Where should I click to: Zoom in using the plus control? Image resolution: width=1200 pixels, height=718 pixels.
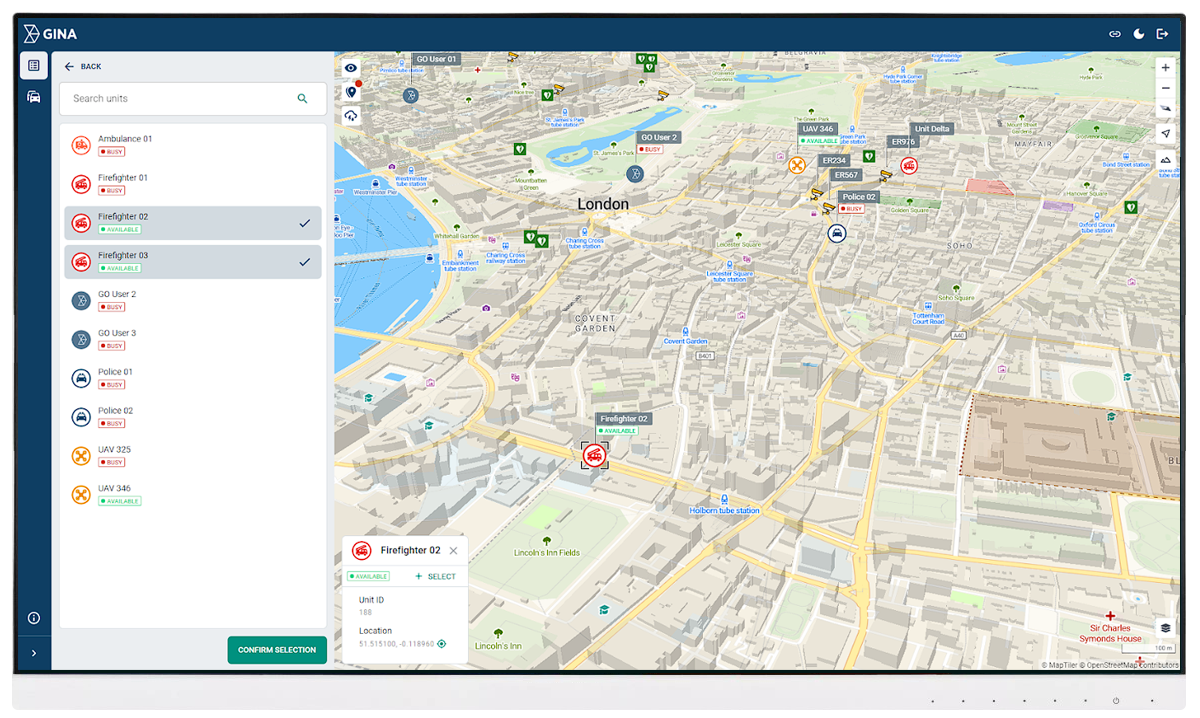coord(1165,67)
